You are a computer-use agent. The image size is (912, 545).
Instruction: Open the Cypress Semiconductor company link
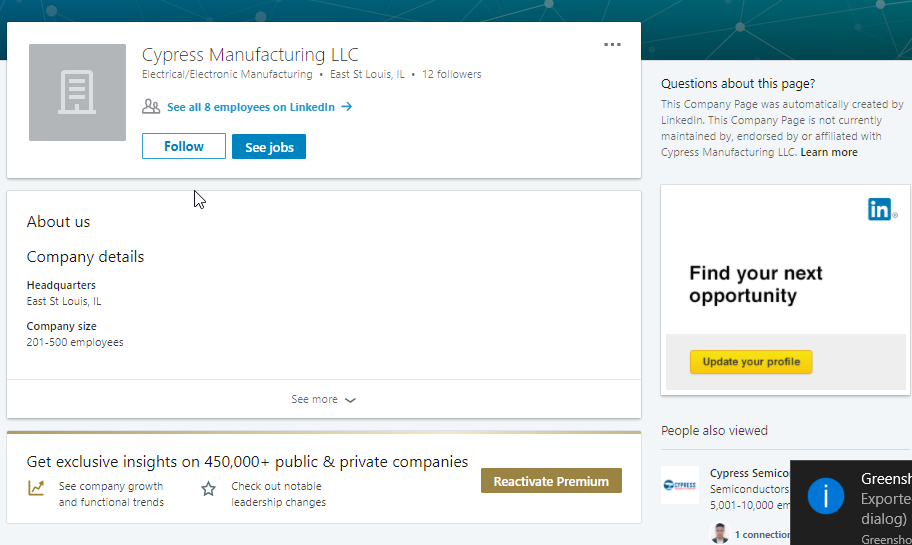(x=750, y=473)
